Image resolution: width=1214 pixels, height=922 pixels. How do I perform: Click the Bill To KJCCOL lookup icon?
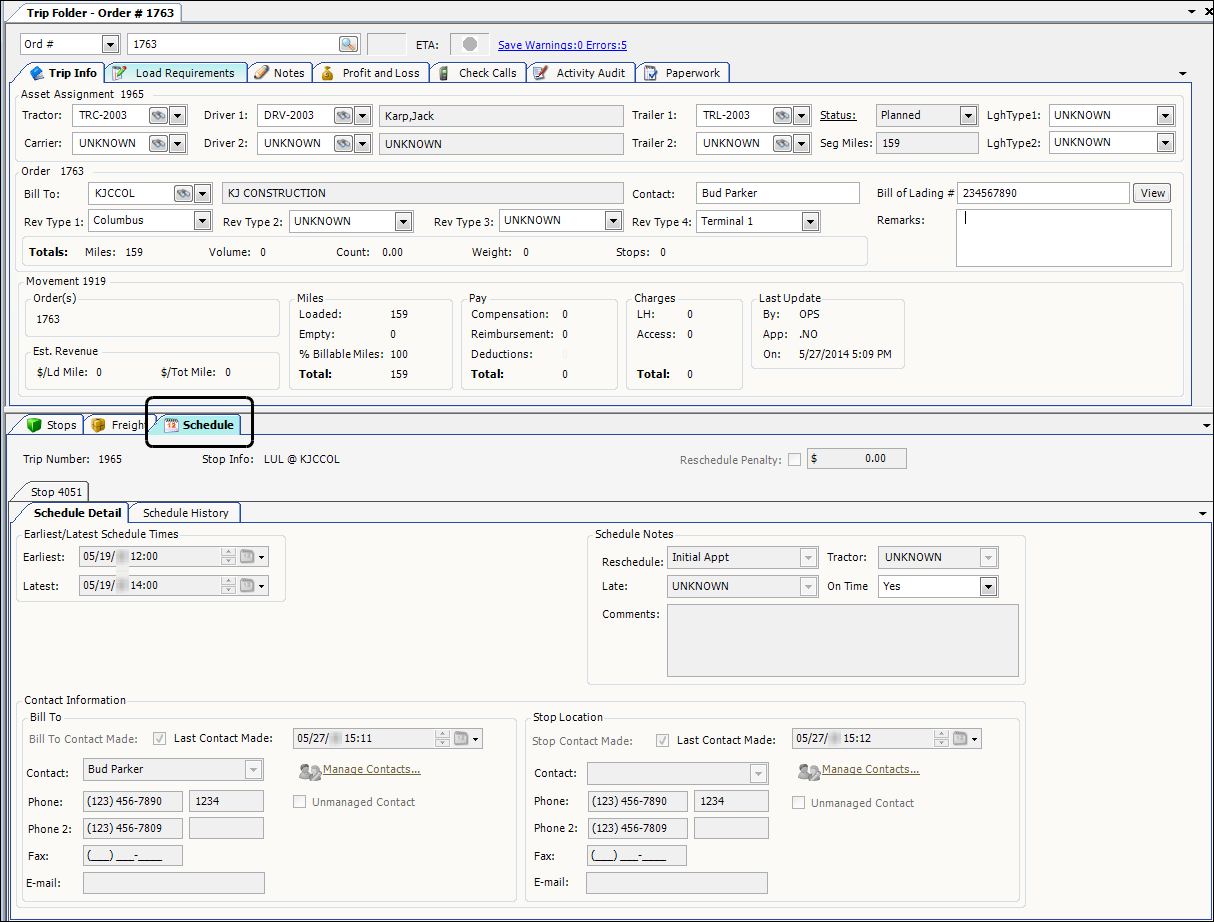pyautogui.click(x=182, y=193)
